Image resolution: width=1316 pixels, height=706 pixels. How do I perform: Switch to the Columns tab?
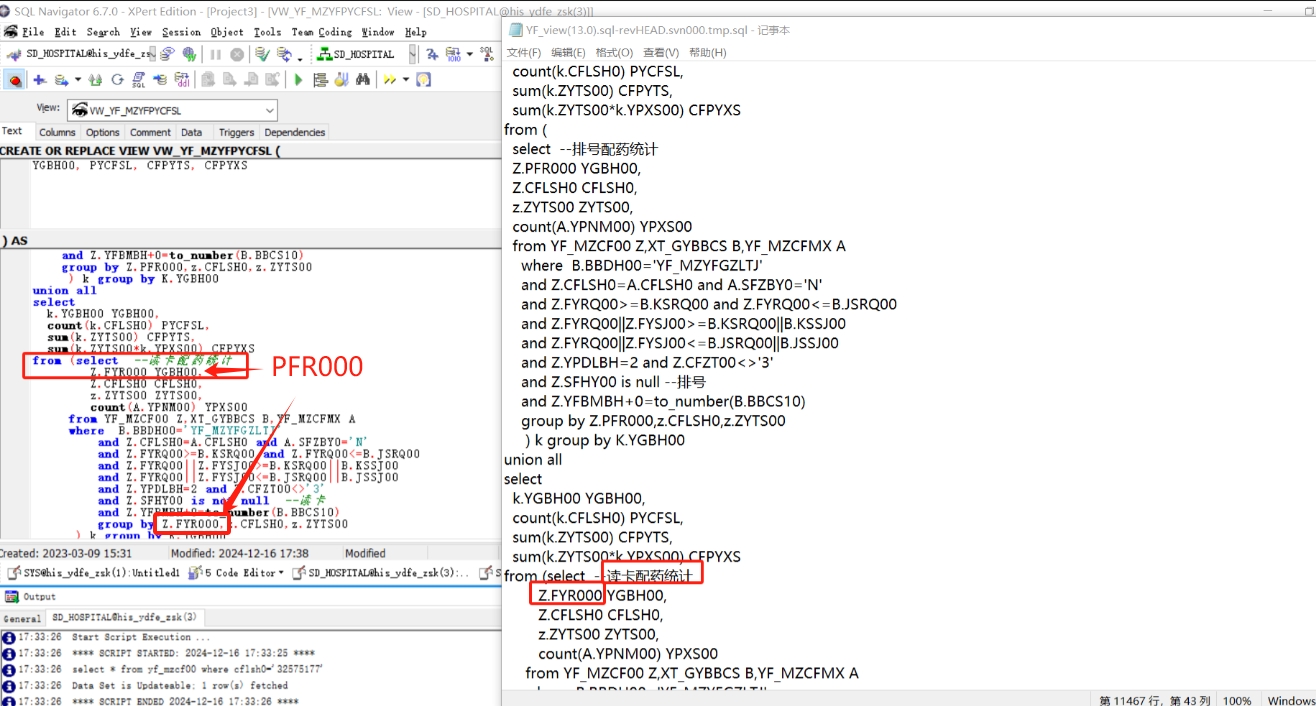(x=57, y=132)
